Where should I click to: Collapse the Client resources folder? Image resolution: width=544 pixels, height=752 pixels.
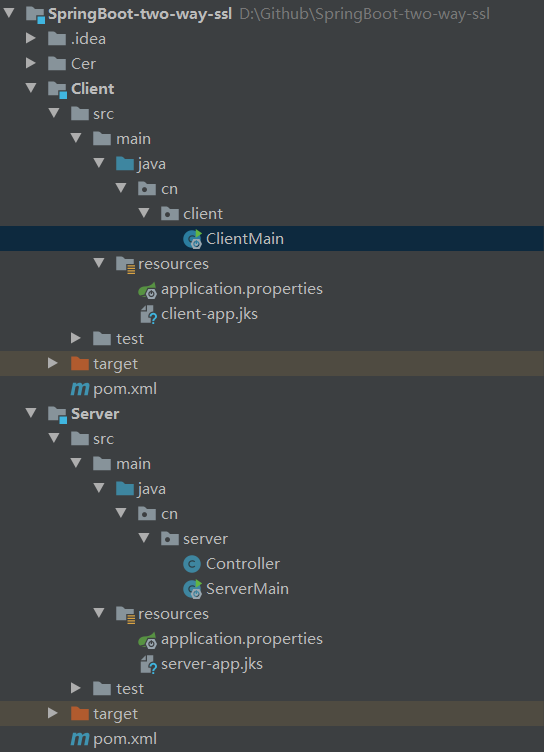tap(99, 262)
